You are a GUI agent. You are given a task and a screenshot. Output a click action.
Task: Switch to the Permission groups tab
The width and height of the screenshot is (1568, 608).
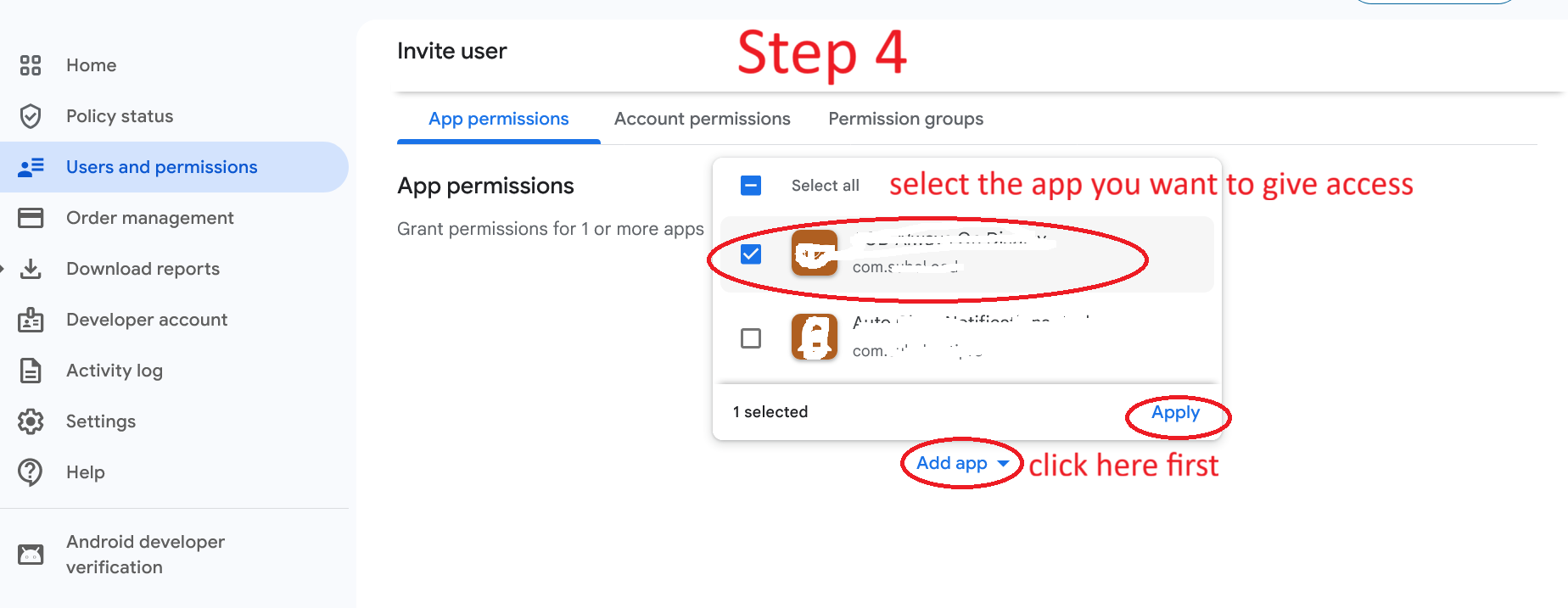pos(905,119)
